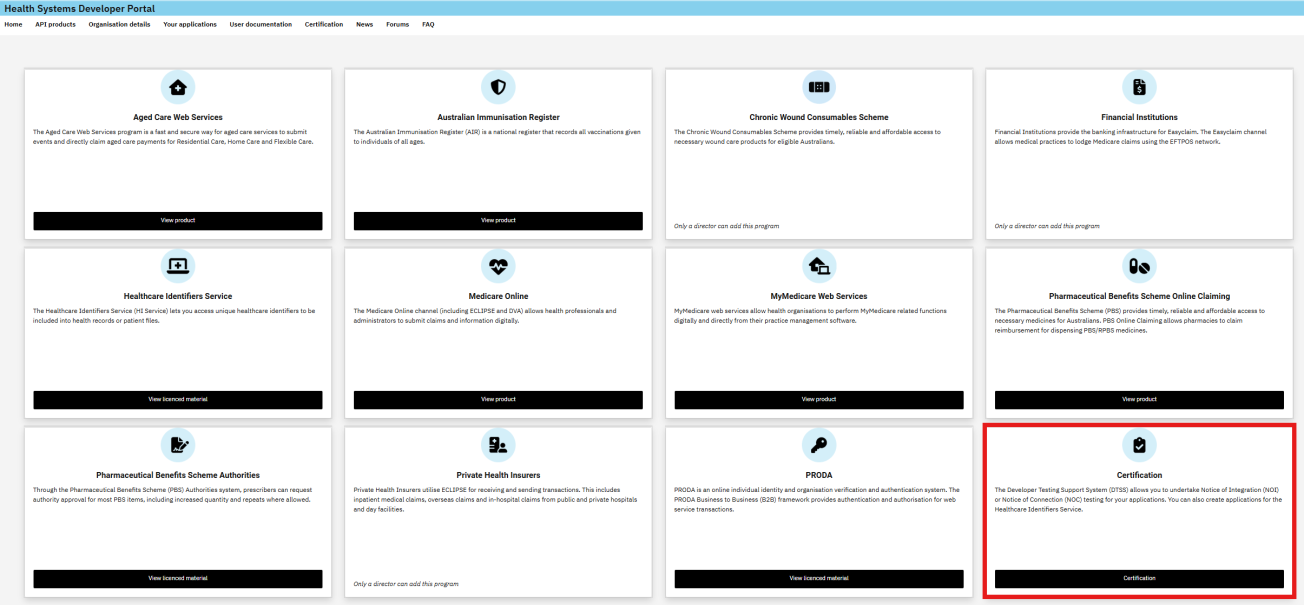Viewport: 1304px width, 605px height.
Task: Click the Medicare Online heartbeat icon
Action: pos(498,266)
